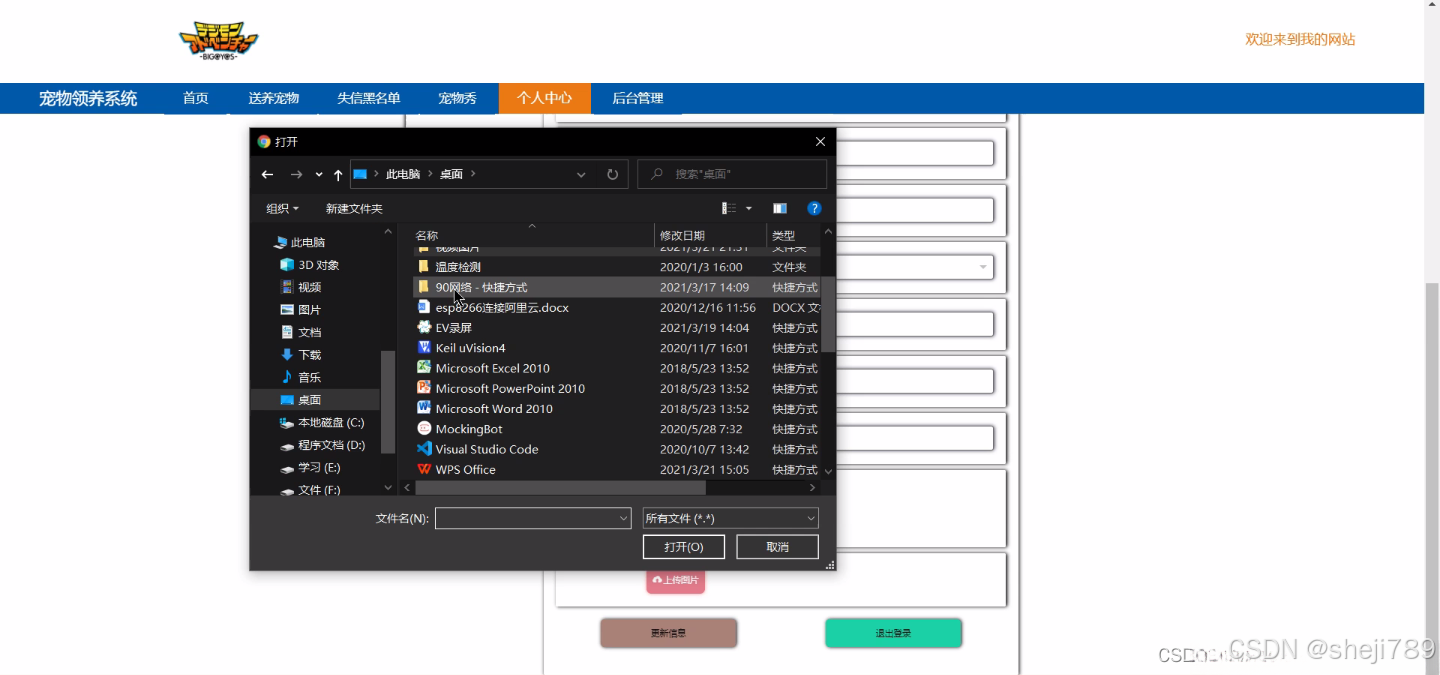Click the EV录屏 shortcut icon

[x=424, y=327]
